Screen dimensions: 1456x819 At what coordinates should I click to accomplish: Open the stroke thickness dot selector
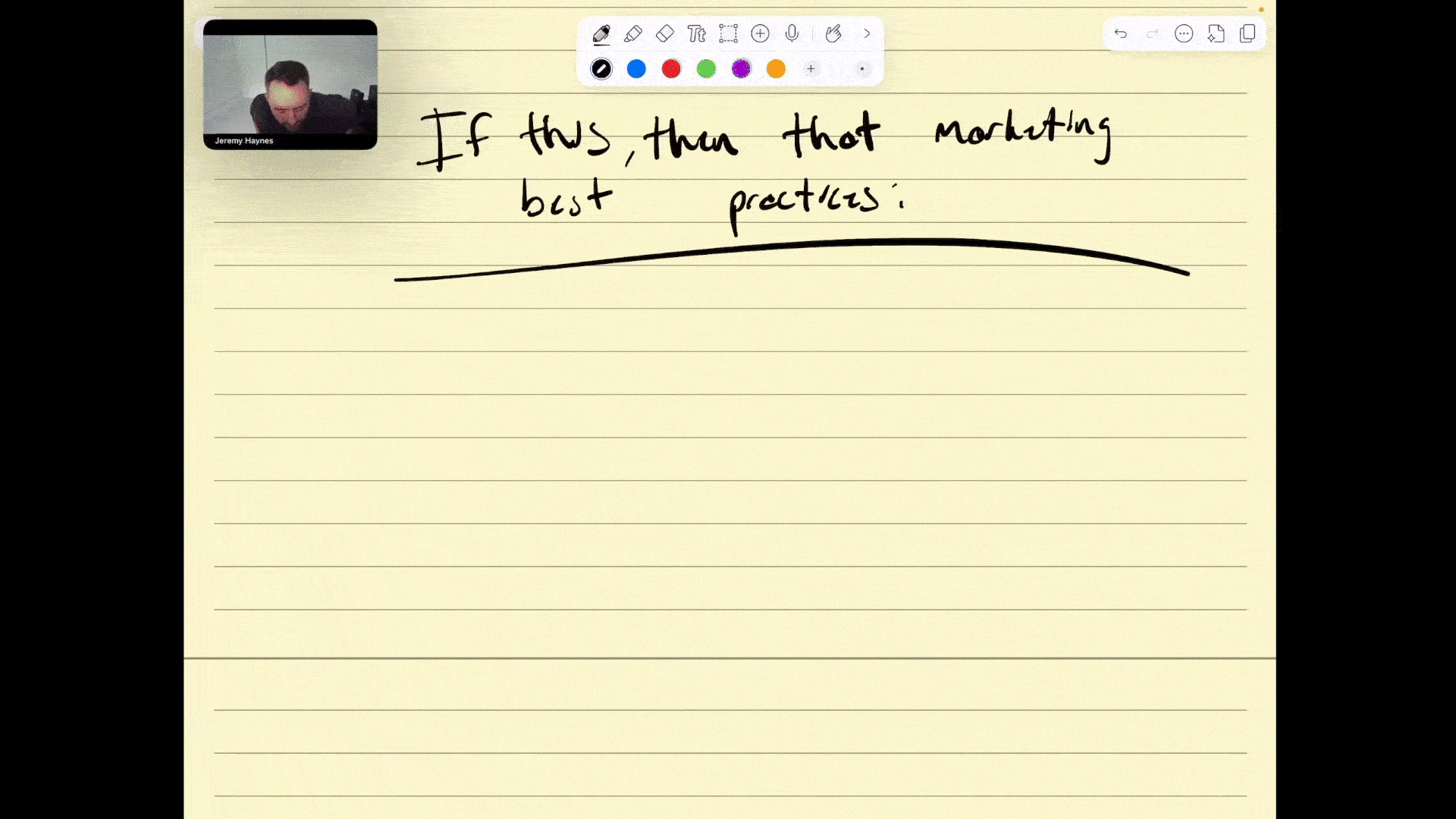click(862, 69)
